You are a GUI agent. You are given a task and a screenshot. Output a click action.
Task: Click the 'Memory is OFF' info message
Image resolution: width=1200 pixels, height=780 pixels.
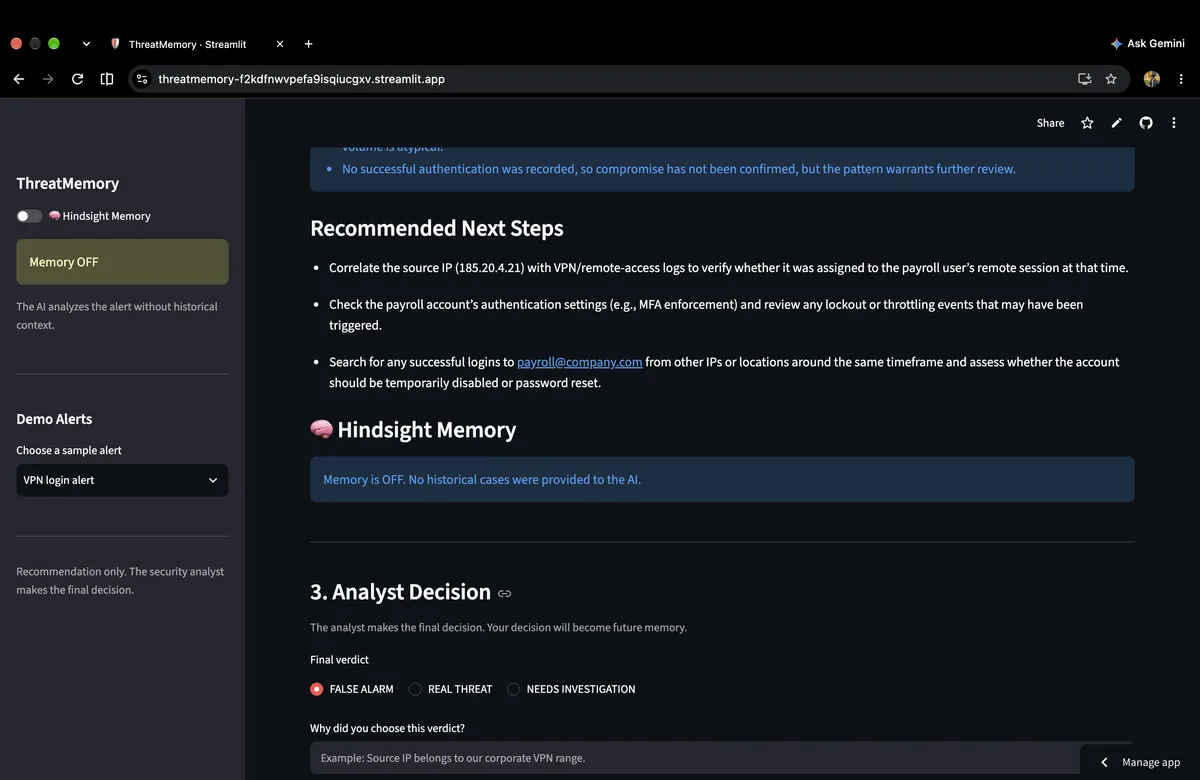[x=722, y=479]
